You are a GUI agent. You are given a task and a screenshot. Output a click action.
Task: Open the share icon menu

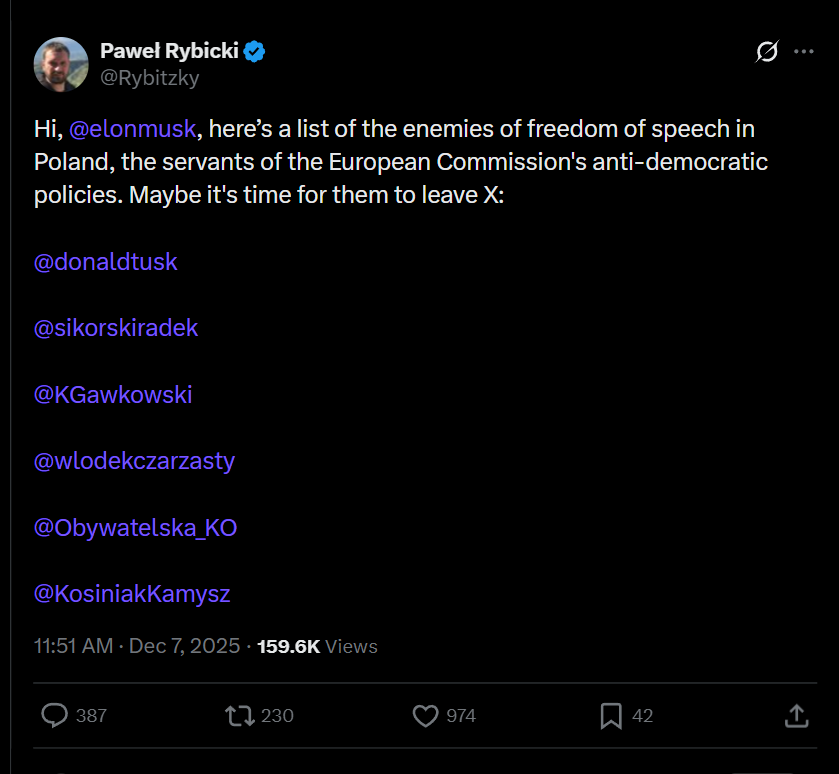(x=796, y=715)
